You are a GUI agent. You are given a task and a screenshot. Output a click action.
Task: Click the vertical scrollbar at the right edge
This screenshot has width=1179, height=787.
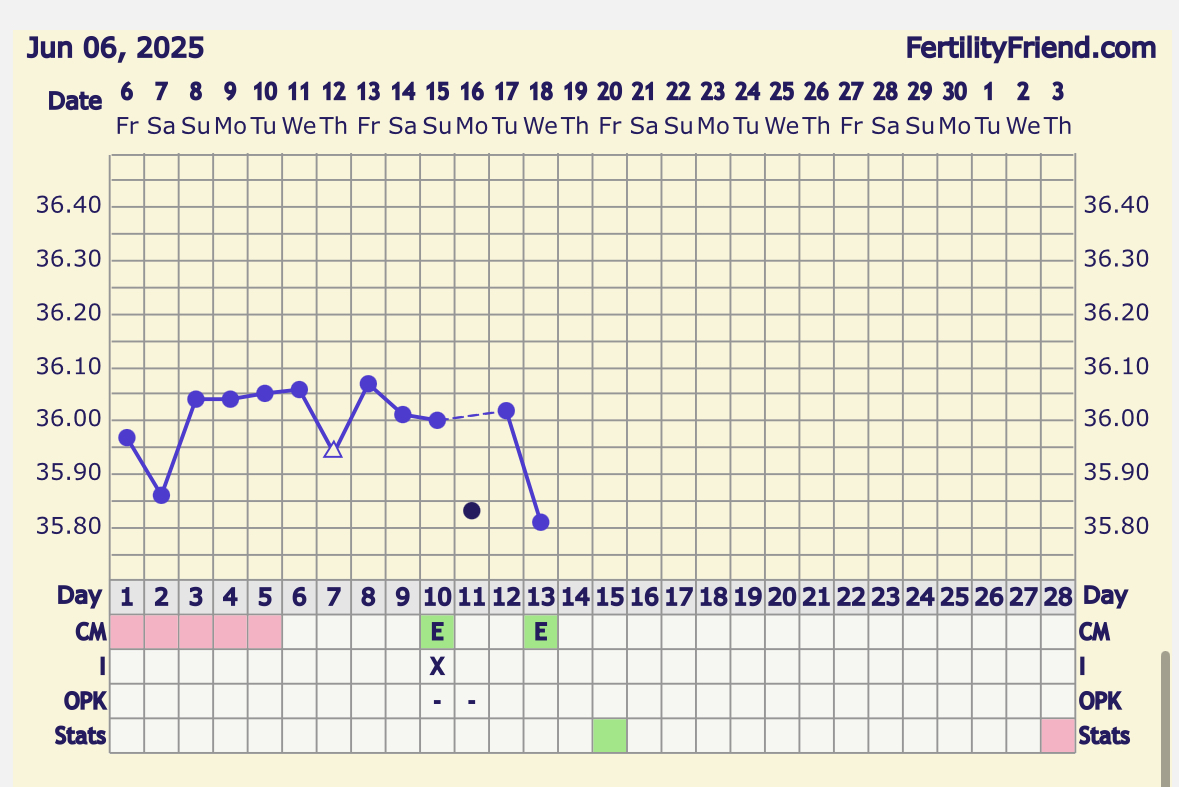tap(1164, 720)
